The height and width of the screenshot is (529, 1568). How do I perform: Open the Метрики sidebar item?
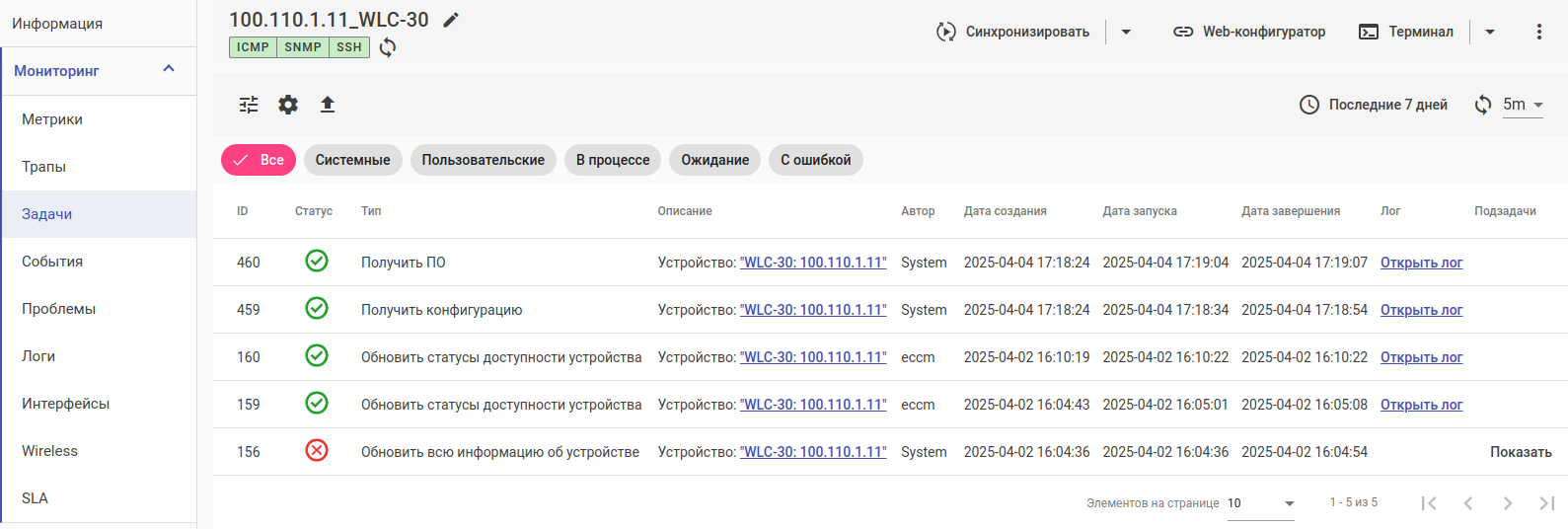tap(52, 119)
